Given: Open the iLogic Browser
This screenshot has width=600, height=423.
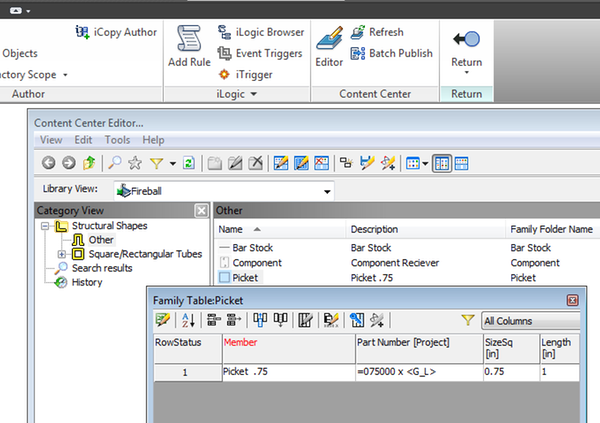Looking at the screenshot, I should click(x=261, y=32).
